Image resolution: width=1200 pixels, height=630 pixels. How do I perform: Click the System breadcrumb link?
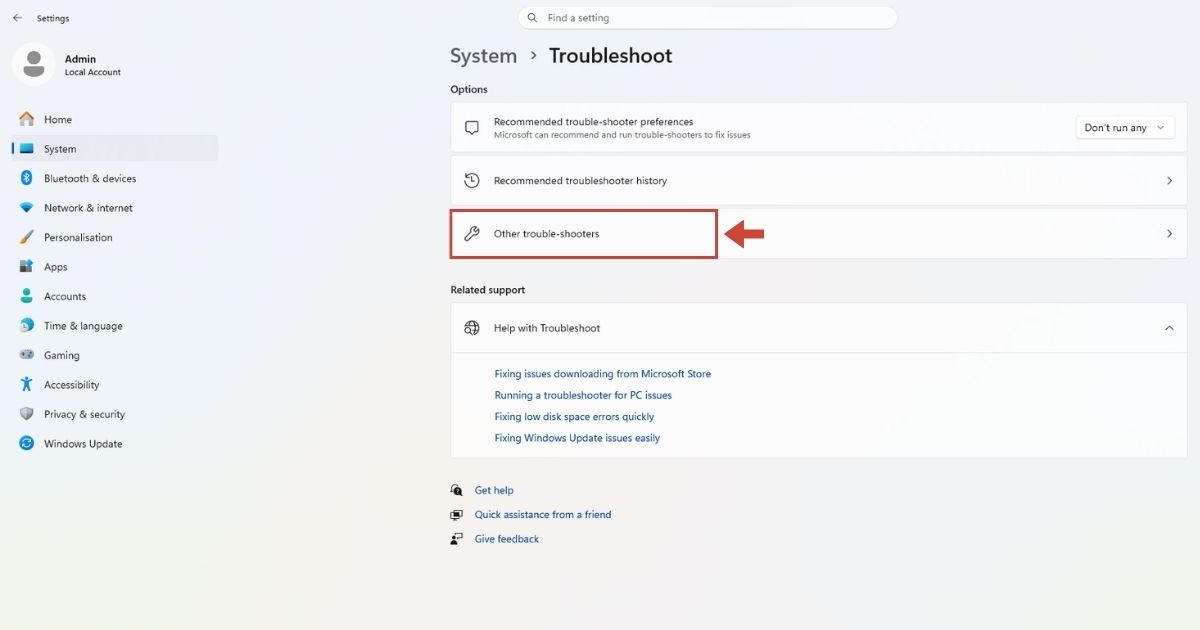484,56
